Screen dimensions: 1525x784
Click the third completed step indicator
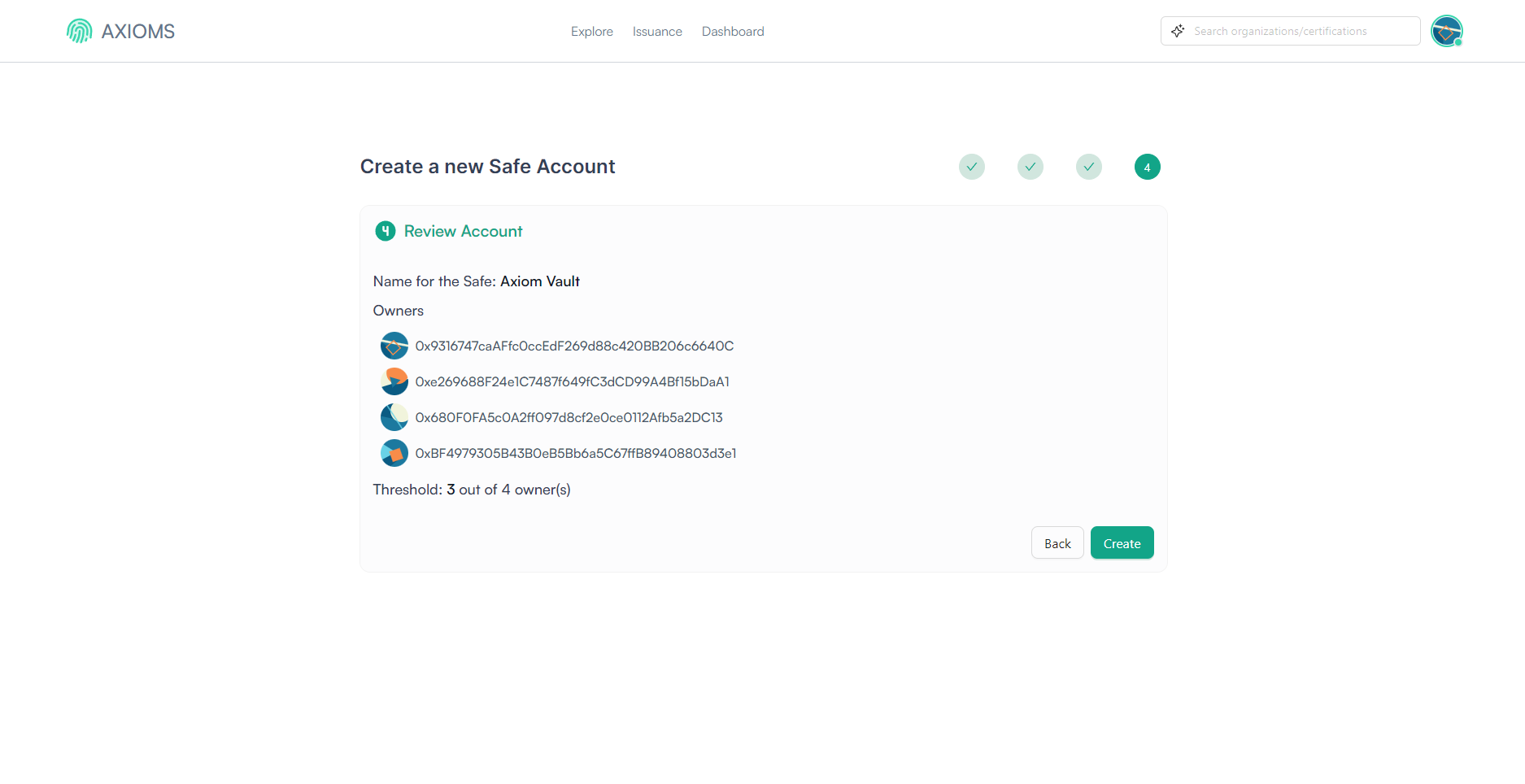(x=1088, y=167)
